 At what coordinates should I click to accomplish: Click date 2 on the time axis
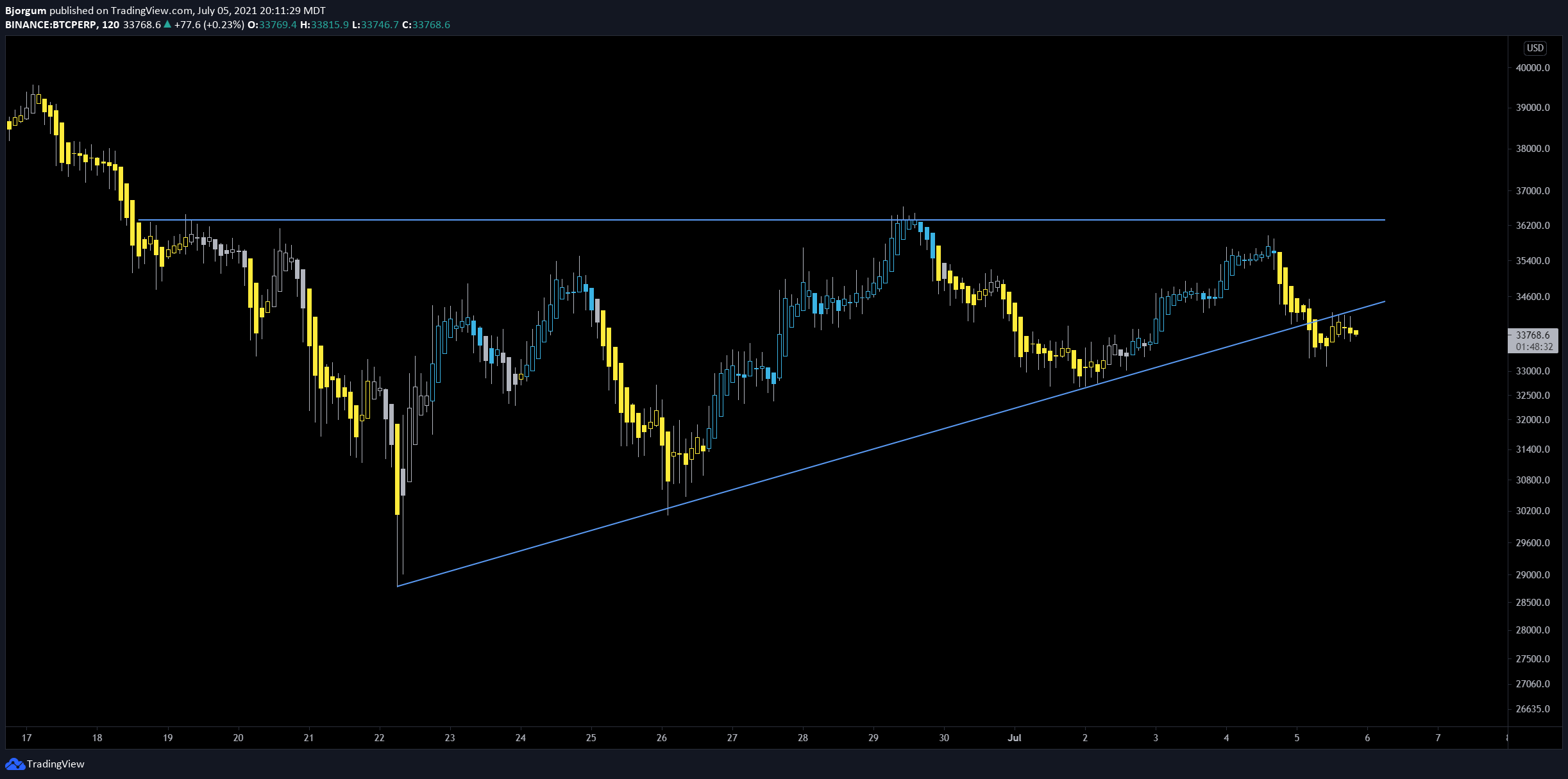pyautogui.click(x=1085, y=738)
